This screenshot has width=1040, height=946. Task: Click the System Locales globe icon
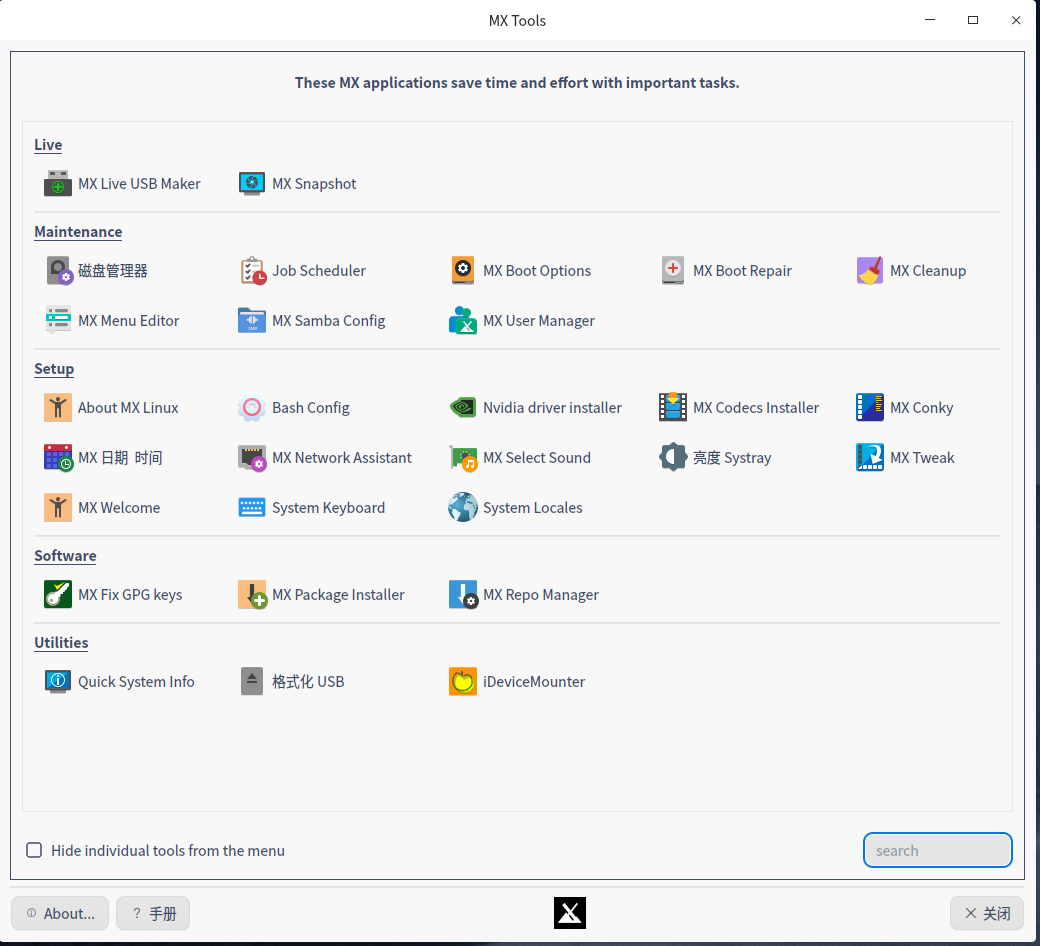tap(463, 508)
